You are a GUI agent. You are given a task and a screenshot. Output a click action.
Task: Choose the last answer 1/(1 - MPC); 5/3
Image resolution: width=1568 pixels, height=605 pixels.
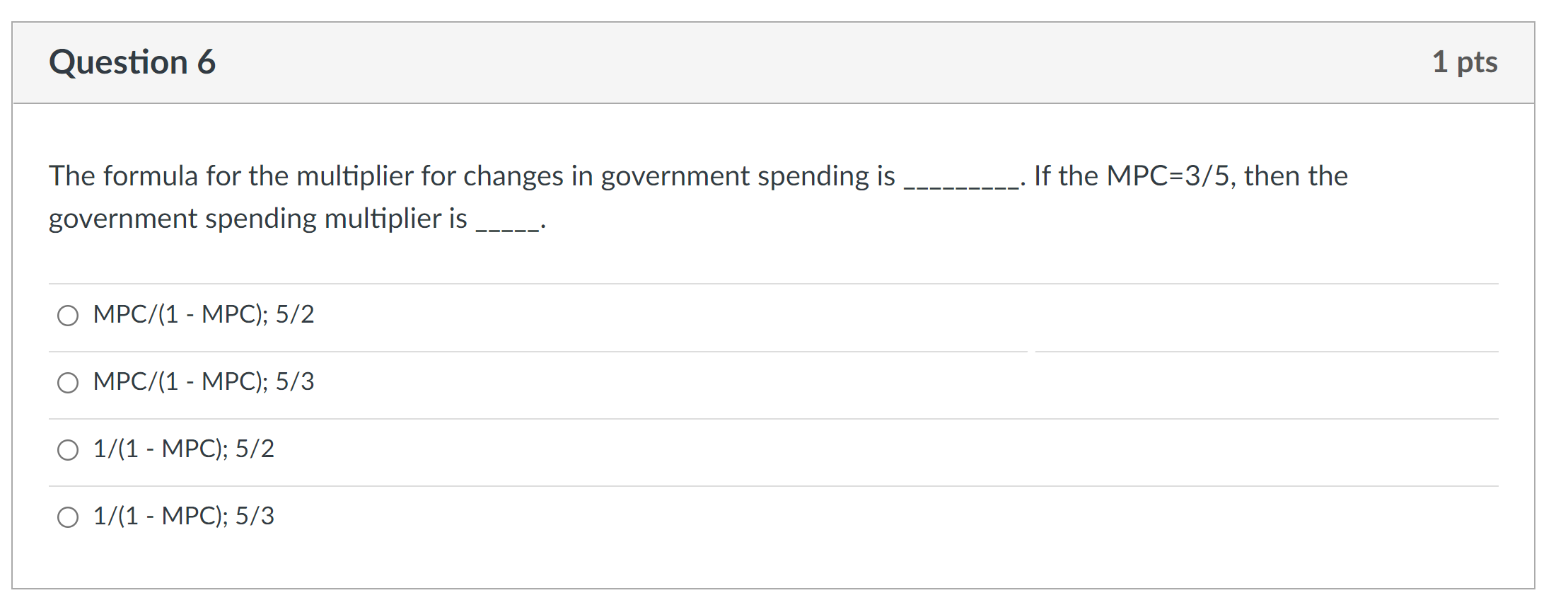[182, 516]
